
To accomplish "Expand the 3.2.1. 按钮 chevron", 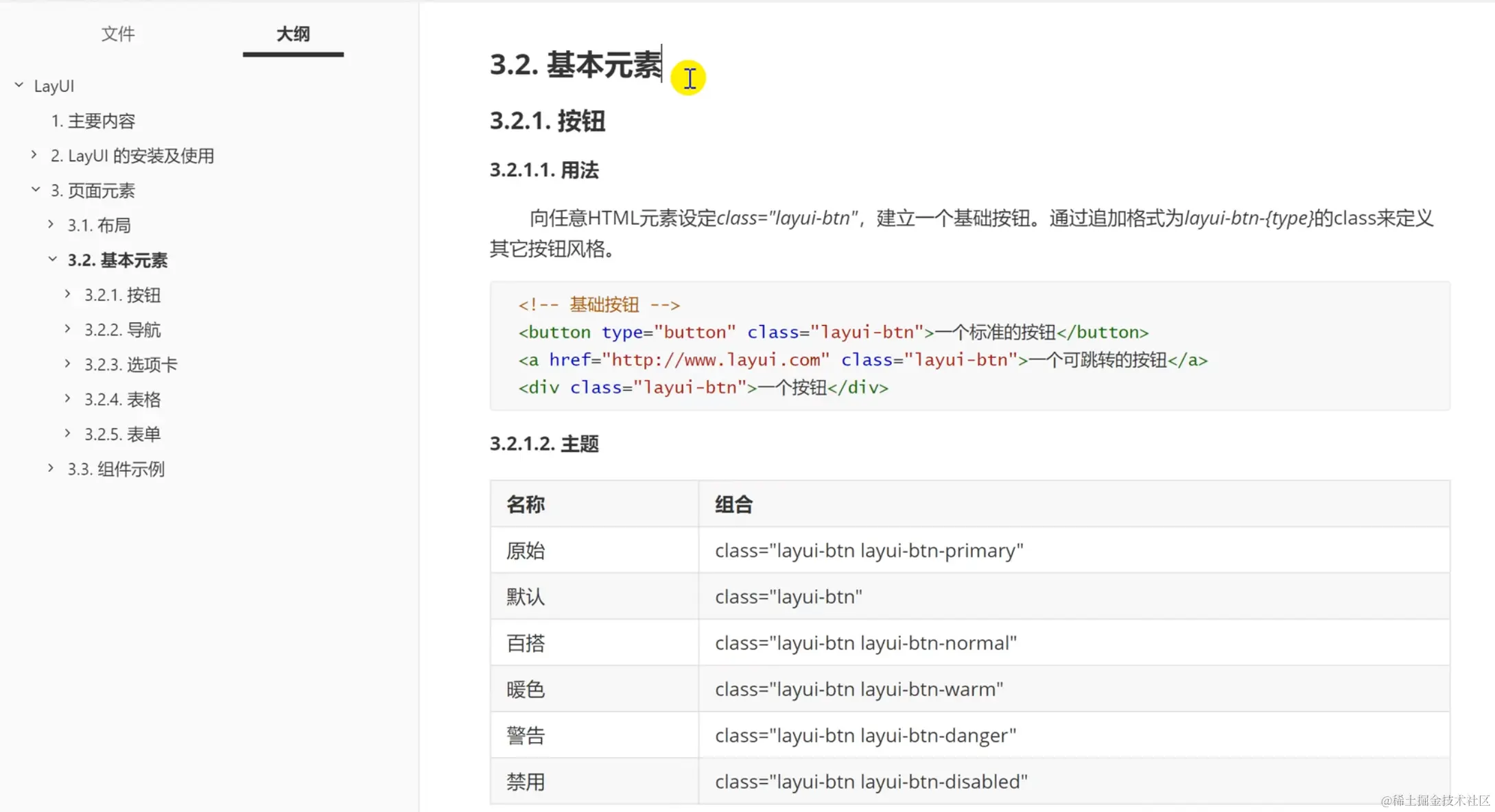I will (67, 294).
